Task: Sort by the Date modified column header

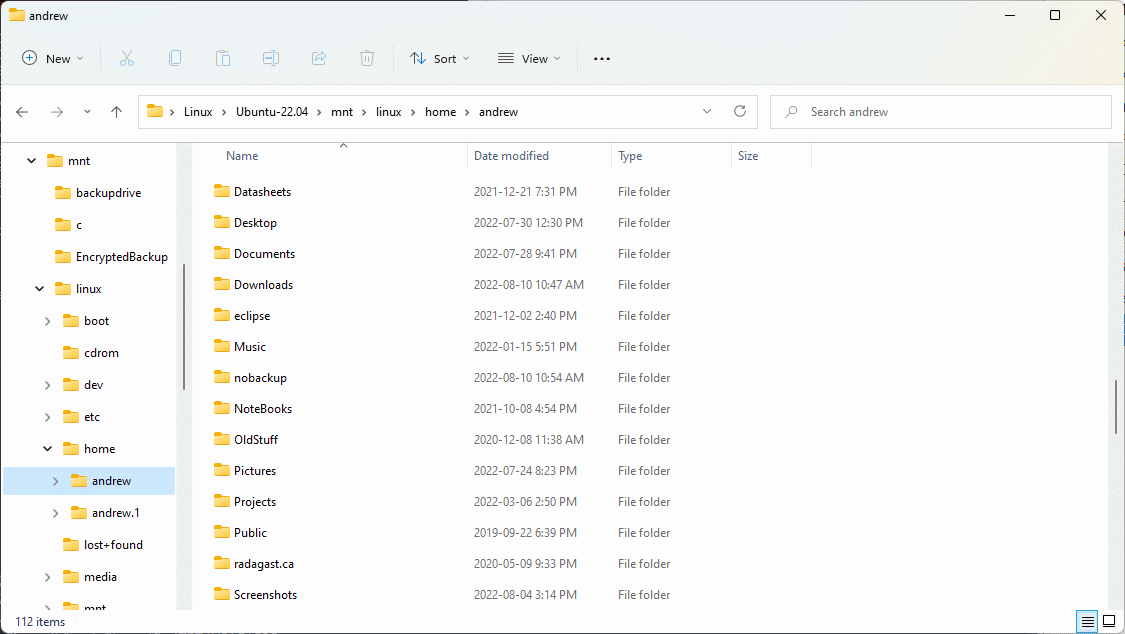Action: point(511,156)
